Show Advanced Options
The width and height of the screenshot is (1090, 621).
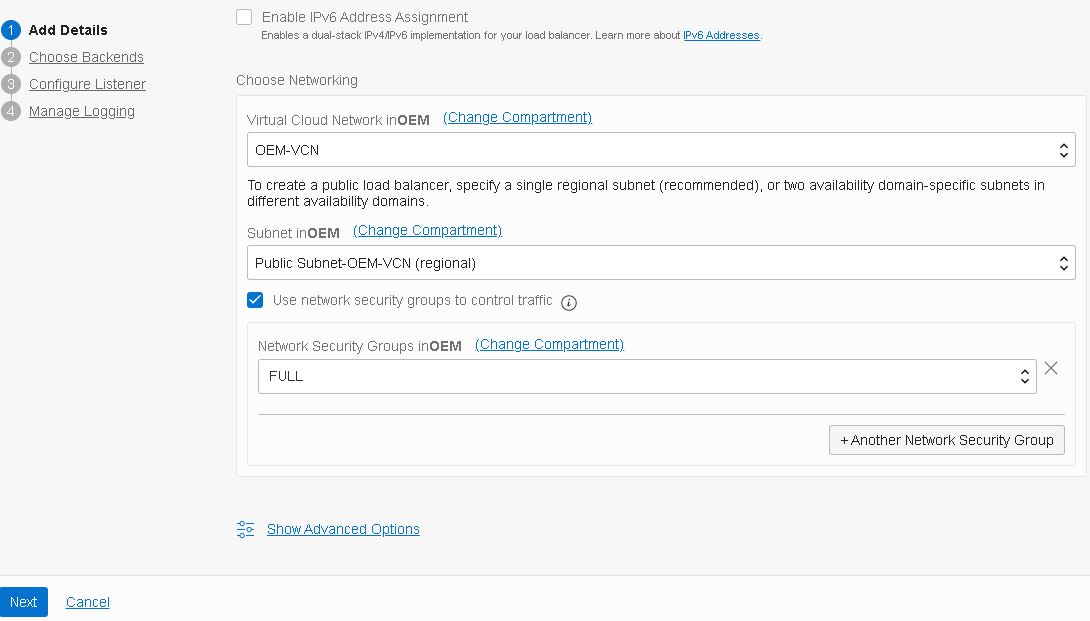point(343,529)
